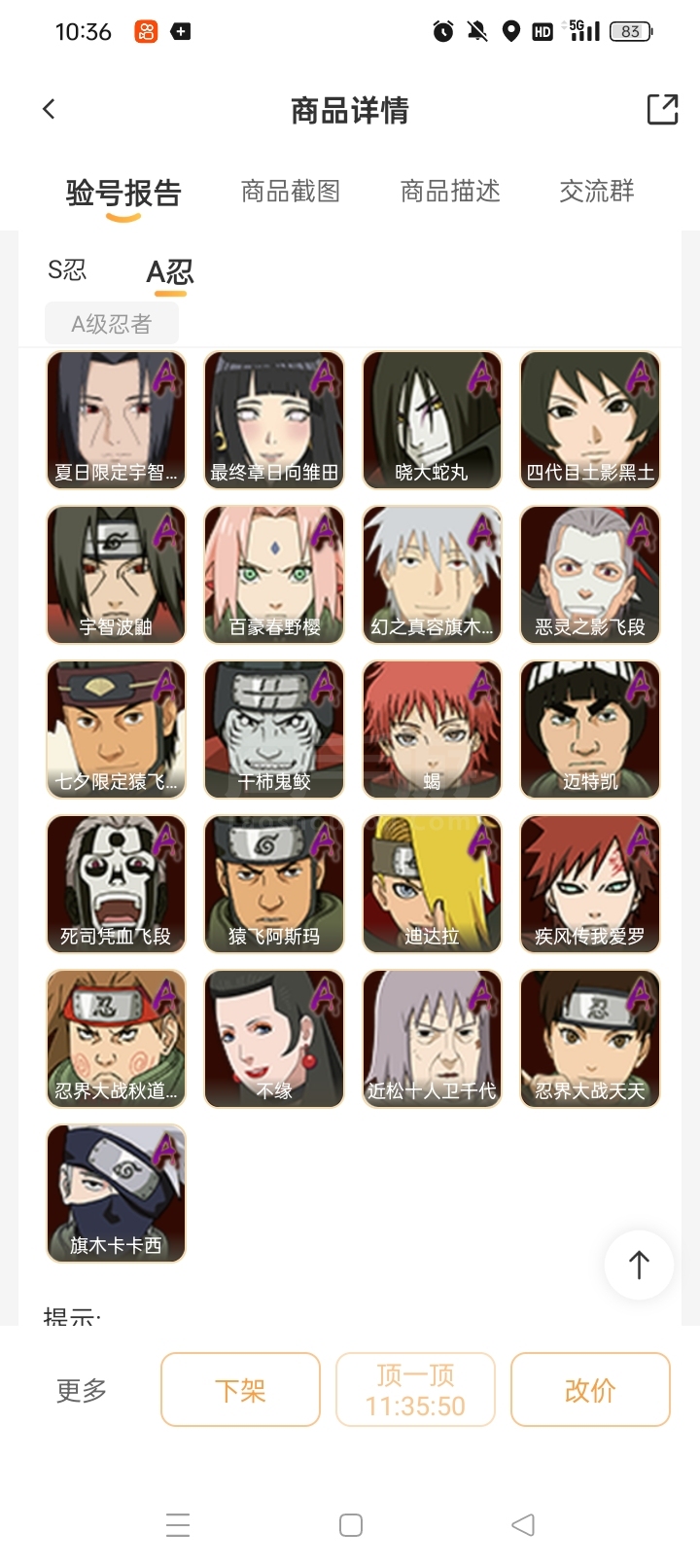Select the 干柿鬼鲛 ninja avatar
This screenshot has width=700, height=1568.
click(274, 730)
